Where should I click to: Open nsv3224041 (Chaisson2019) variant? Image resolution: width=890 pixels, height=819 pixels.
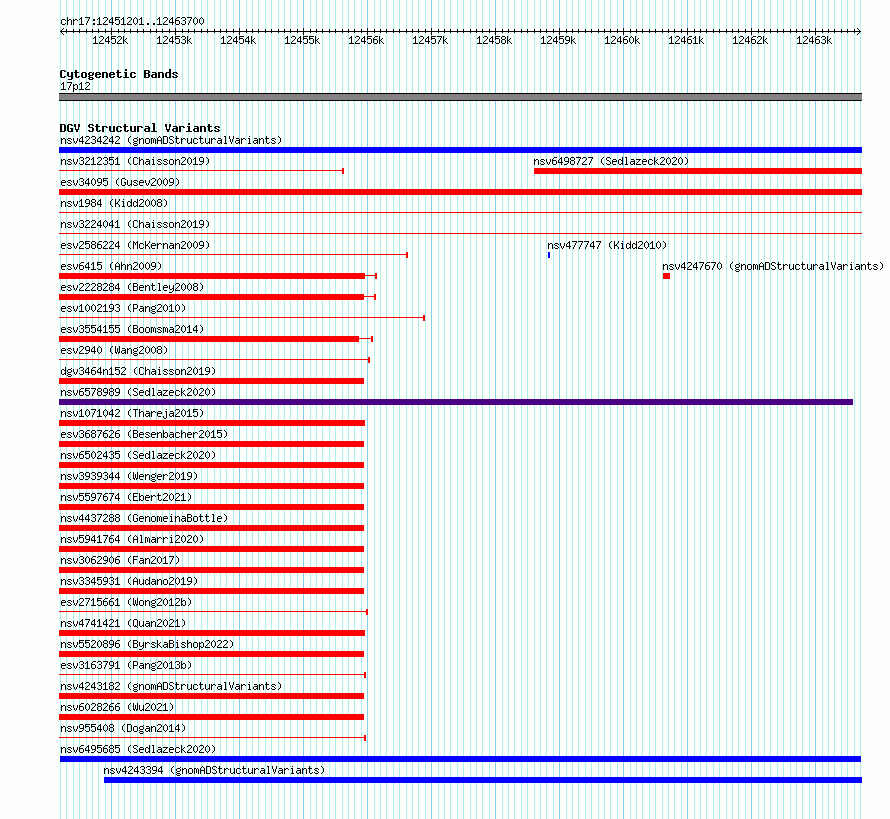point(135,224)
